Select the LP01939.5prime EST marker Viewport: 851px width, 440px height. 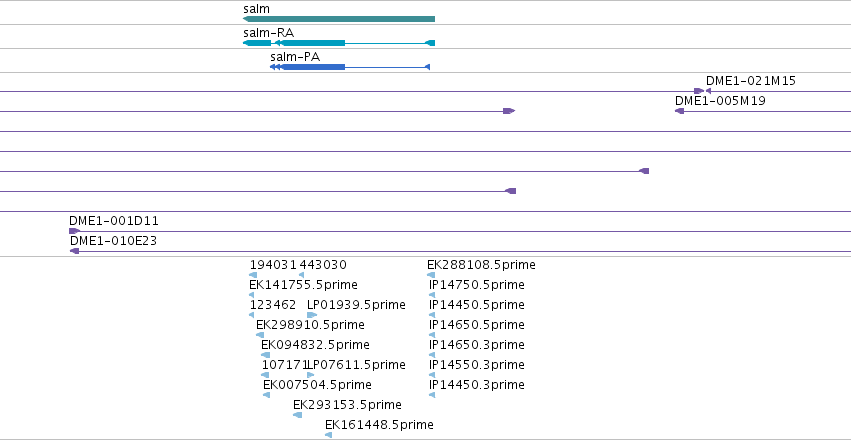point(312,315)
